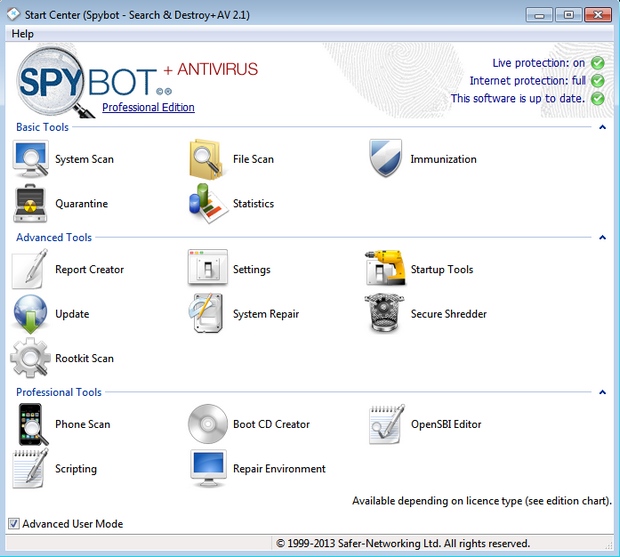Collapse the Professional Tools section

pyautogui.click(x=602, y=393)
